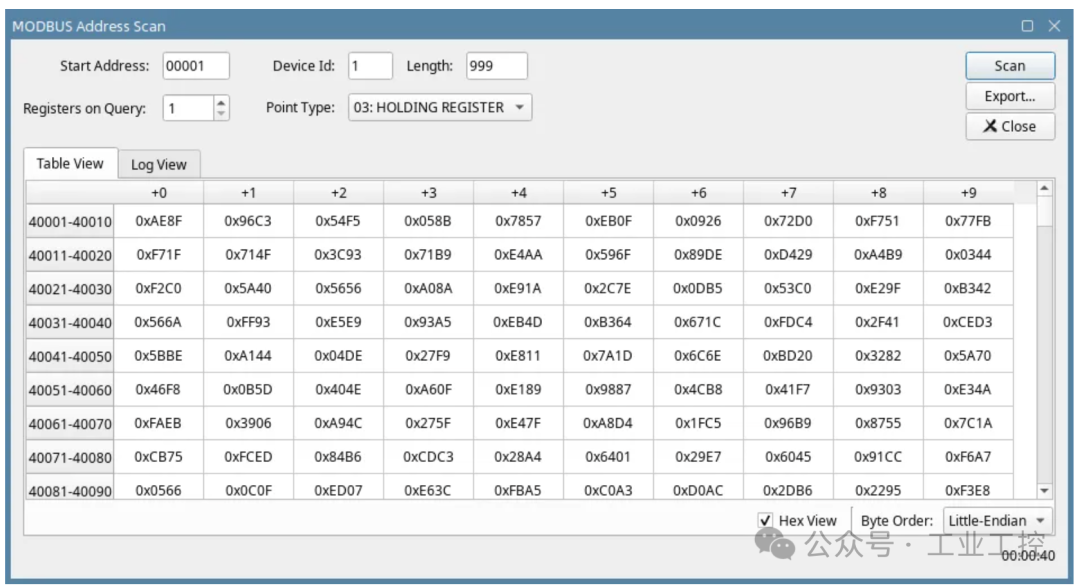Select row header 40021-40030
This screenshot has height=588, width=1080.
(70, 289)
